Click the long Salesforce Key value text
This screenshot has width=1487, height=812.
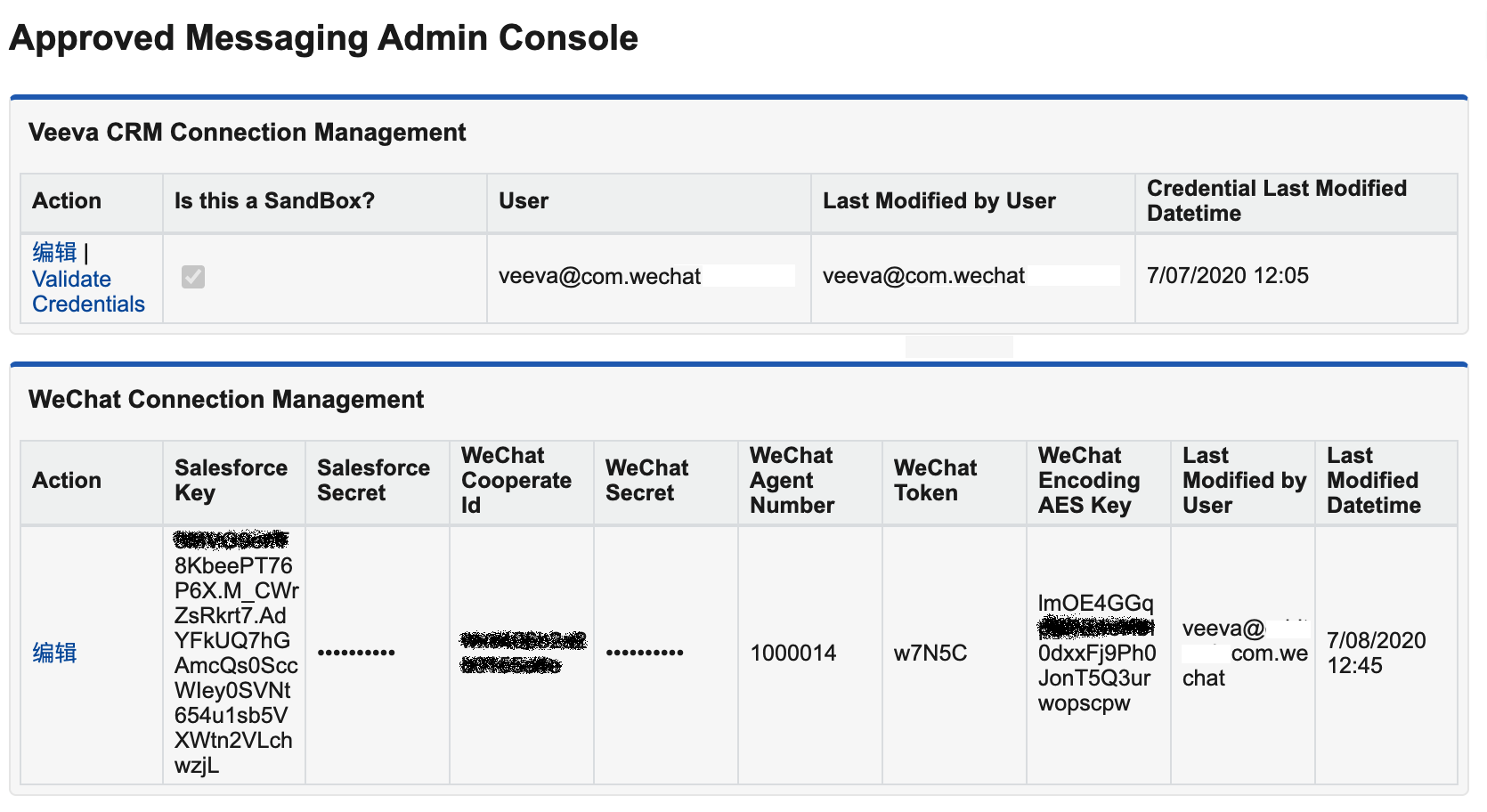[x=233, y=653]
